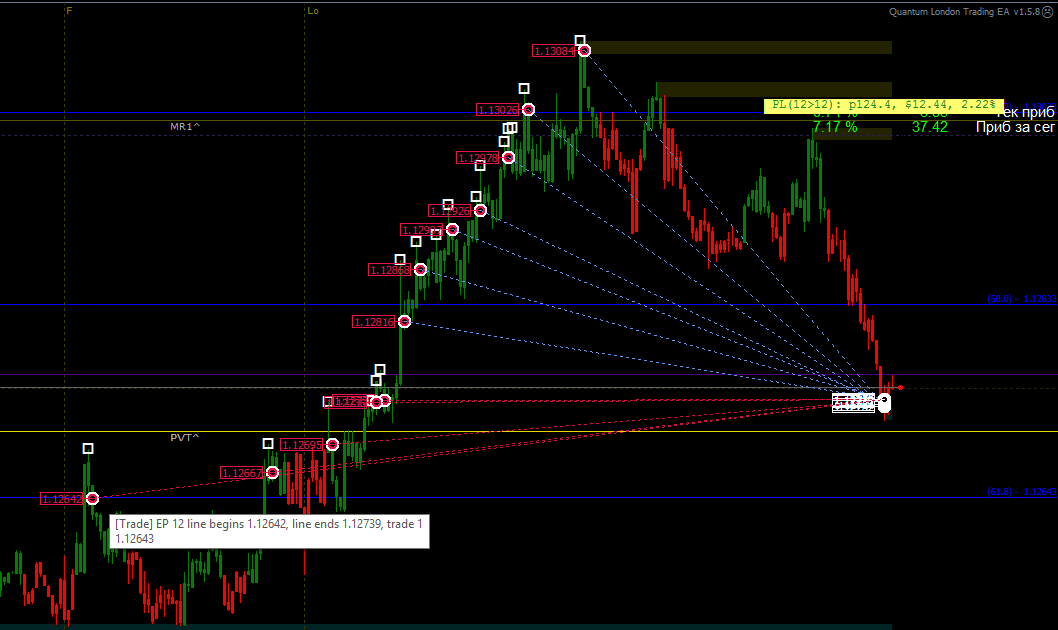Click the white square marker above the 1.13026 entry

click(524, 88)
